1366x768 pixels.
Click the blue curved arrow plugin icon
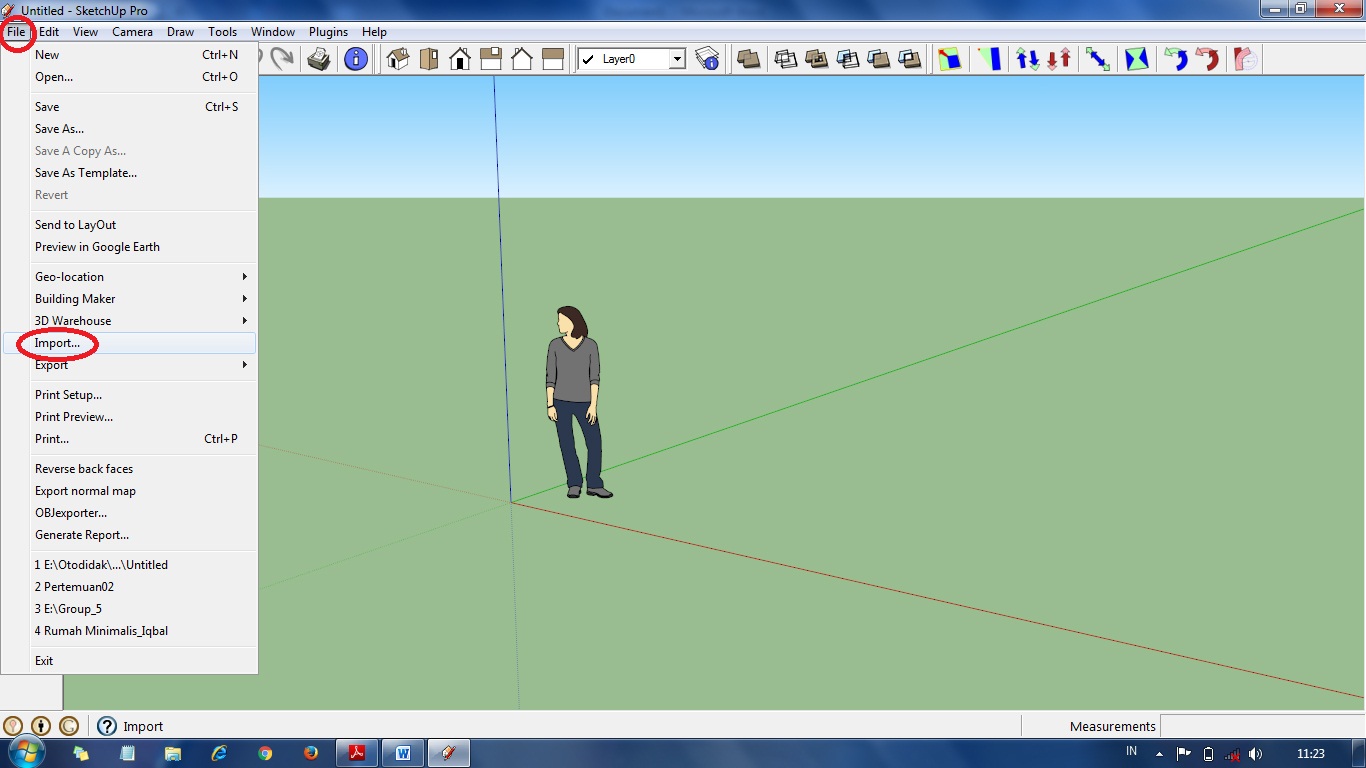tap(1176, 59)
